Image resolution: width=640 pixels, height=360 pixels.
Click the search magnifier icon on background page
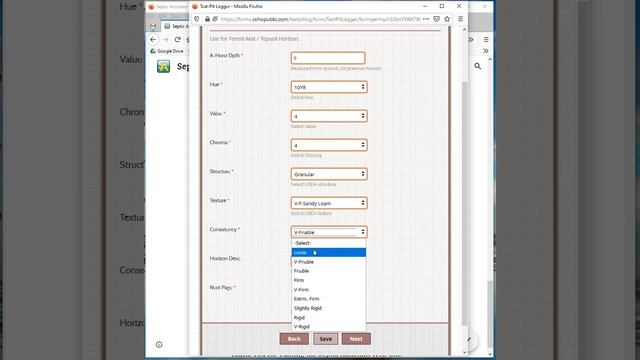click(478, 66)
